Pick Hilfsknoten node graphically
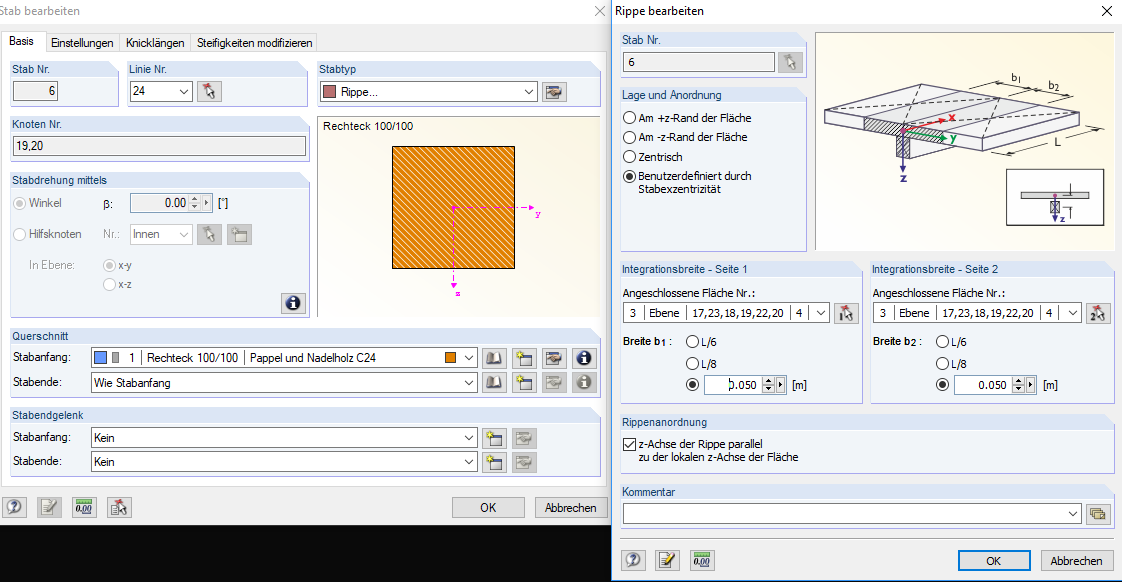The width and height of the screenshot is (1122, 582). pos(209,234)
